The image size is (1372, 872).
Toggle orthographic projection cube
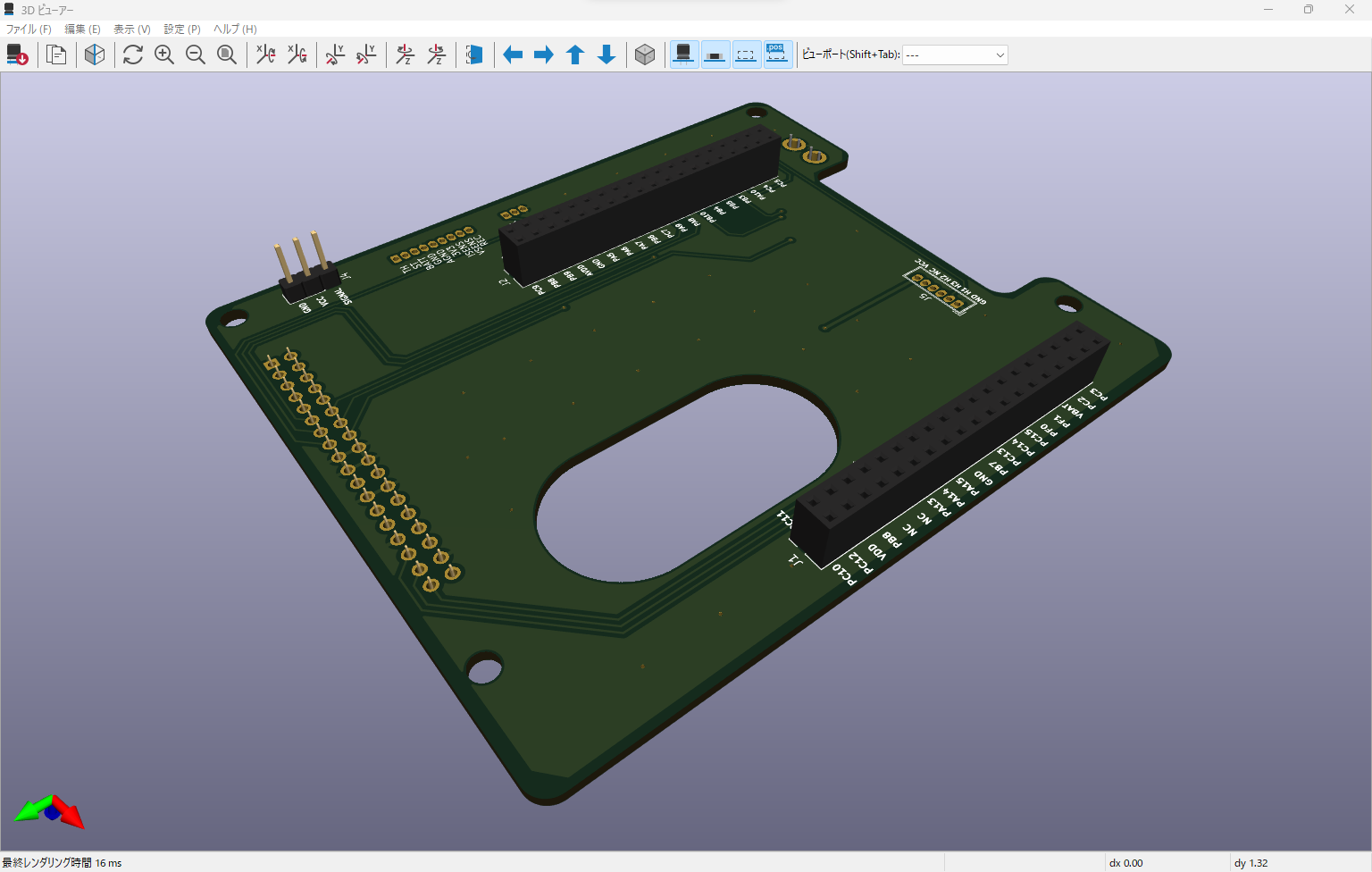click(645, 54)
